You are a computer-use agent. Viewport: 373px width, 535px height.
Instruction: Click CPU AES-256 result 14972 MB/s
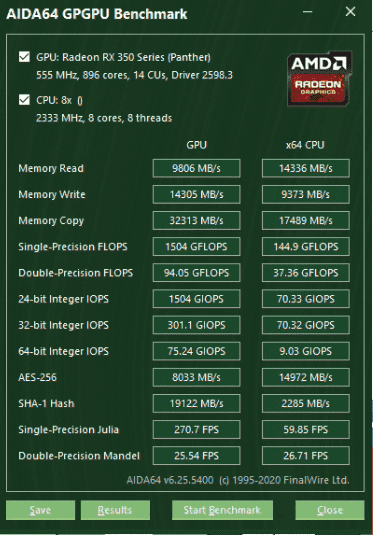point(306,377)
